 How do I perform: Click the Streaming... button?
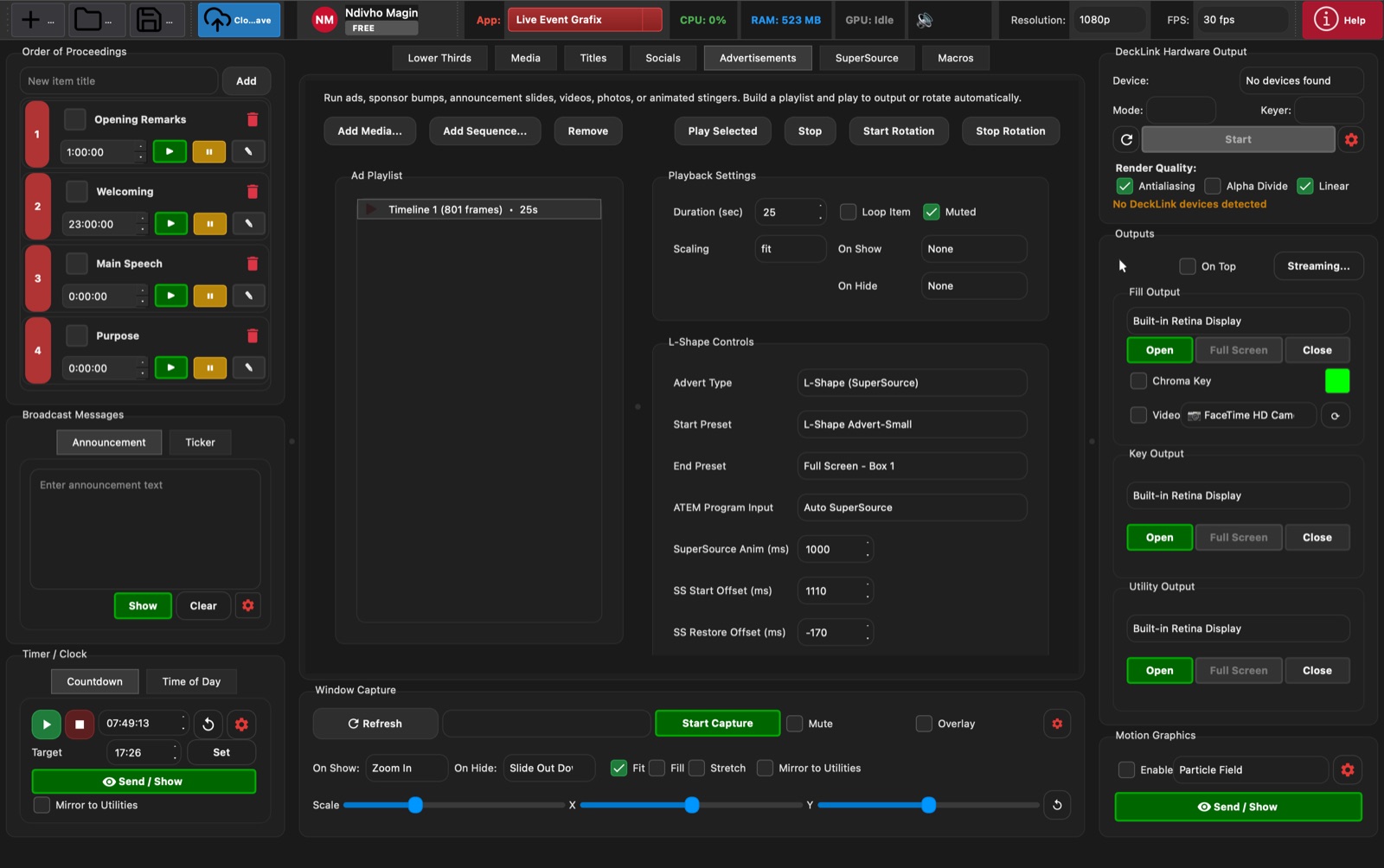click(x=1318, y=266)
